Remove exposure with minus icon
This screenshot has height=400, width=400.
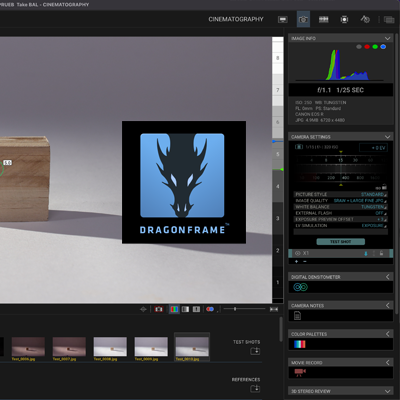tap(305, 261)
